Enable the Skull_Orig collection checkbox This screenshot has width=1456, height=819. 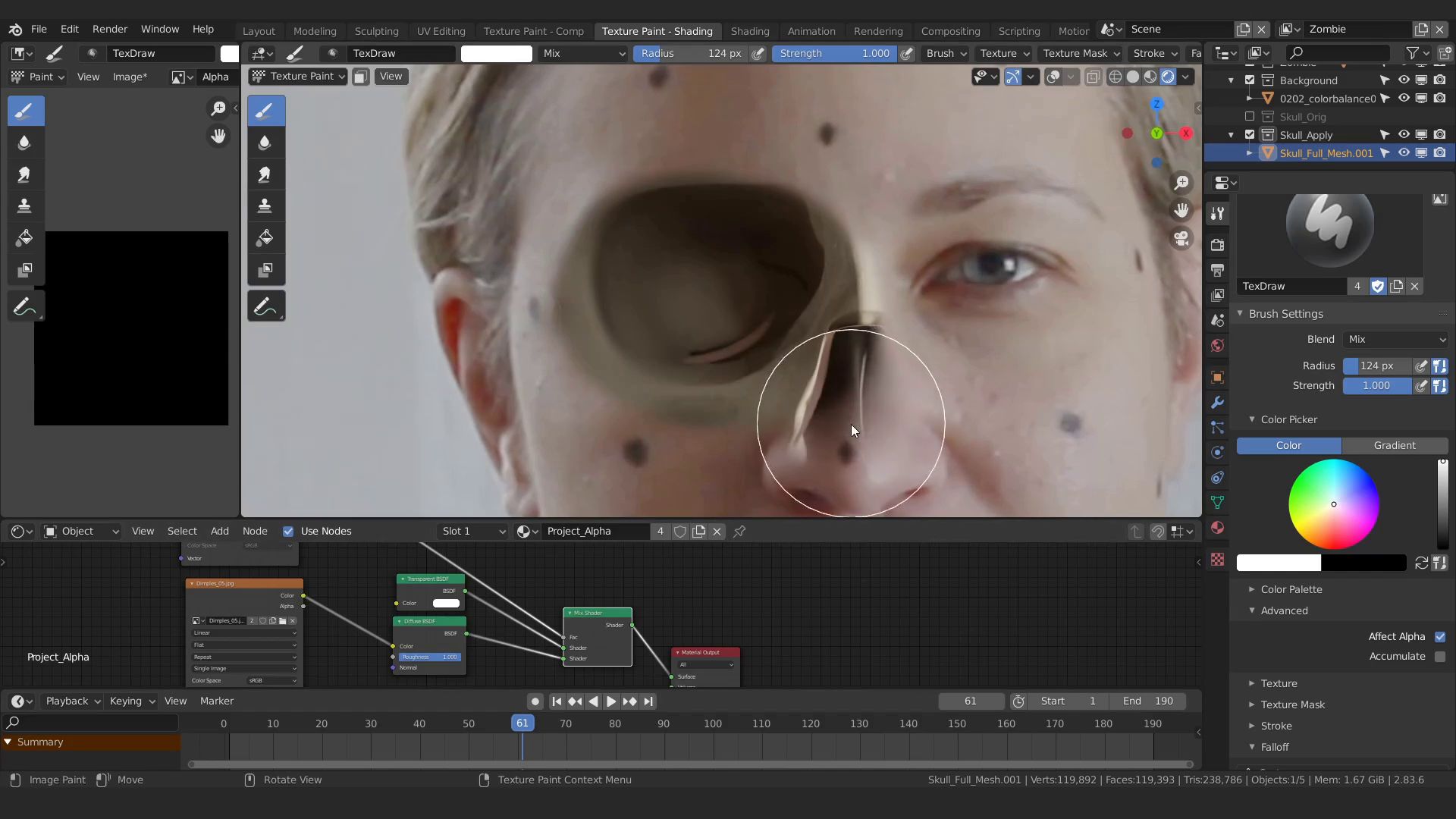(x=1250, y=117)
